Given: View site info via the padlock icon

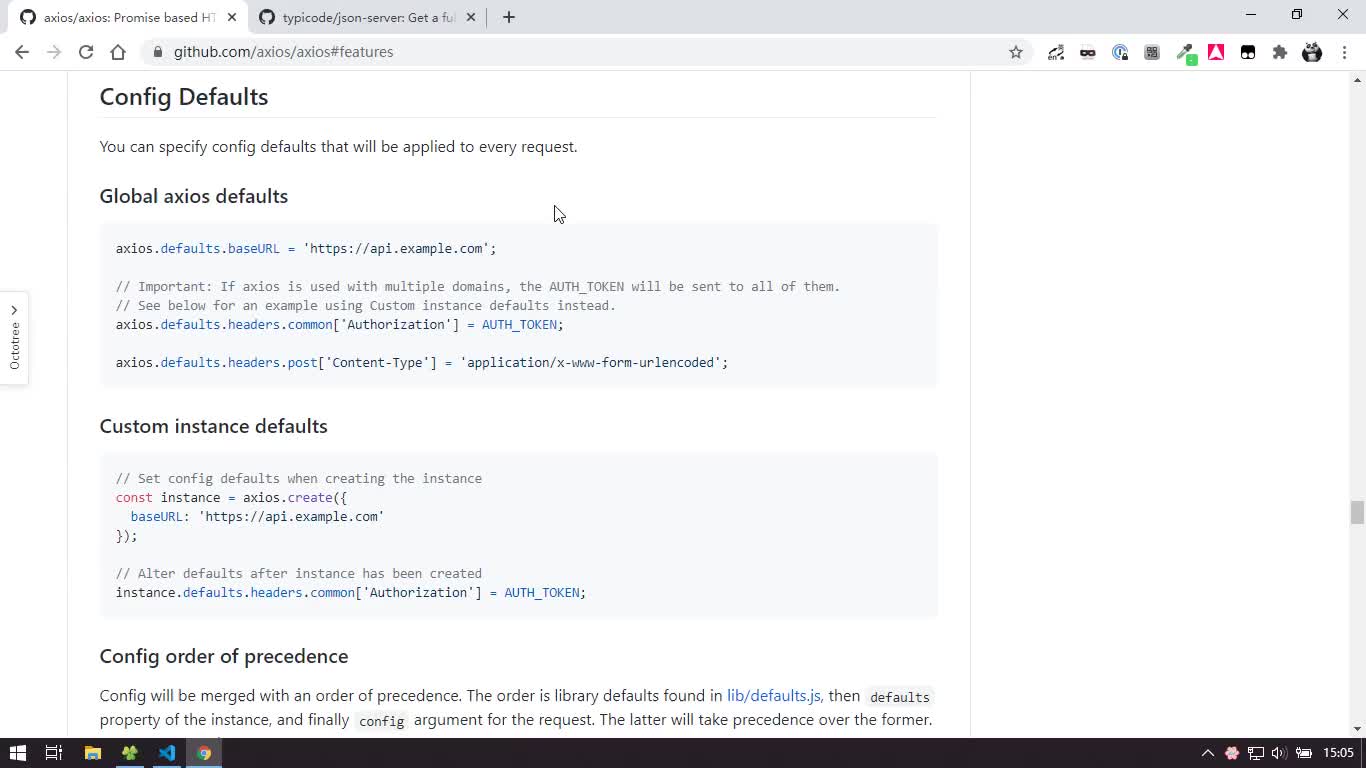Looking at the screenshot, I should (x=157, y=52).
